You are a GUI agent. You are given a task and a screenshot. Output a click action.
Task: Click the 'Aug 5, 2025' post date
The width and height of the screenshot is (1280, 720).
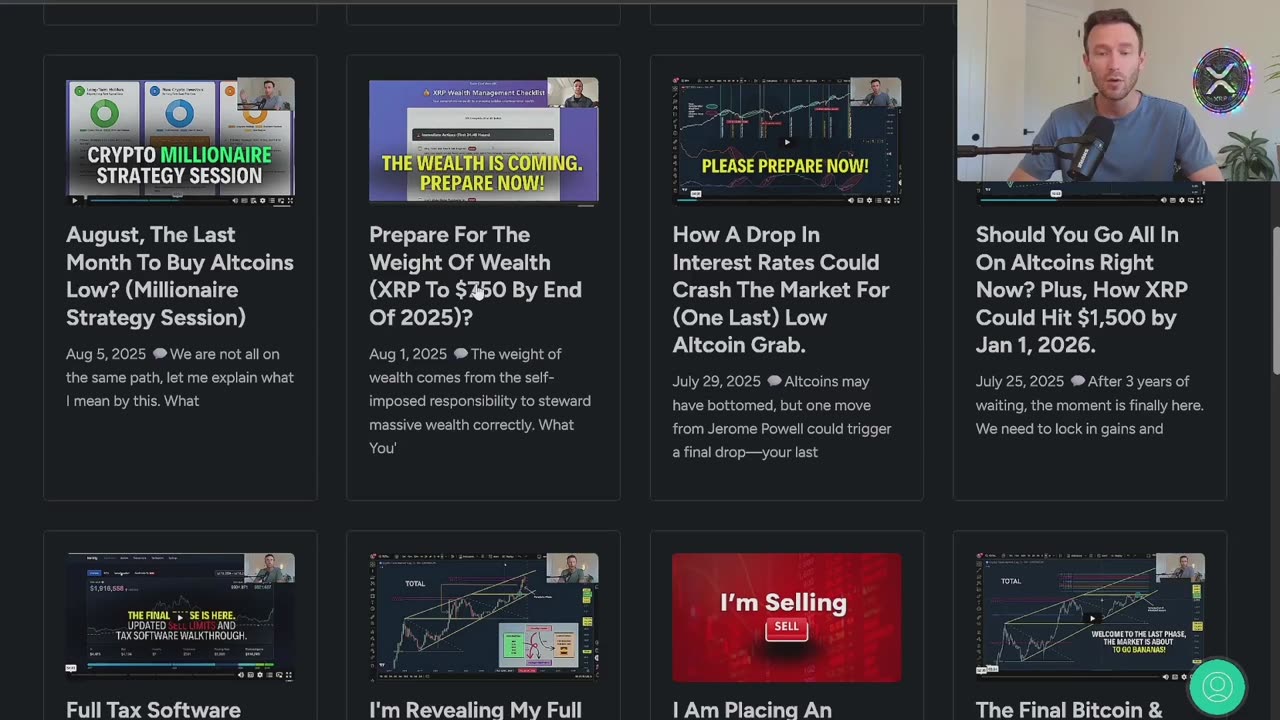pos(105,354)
